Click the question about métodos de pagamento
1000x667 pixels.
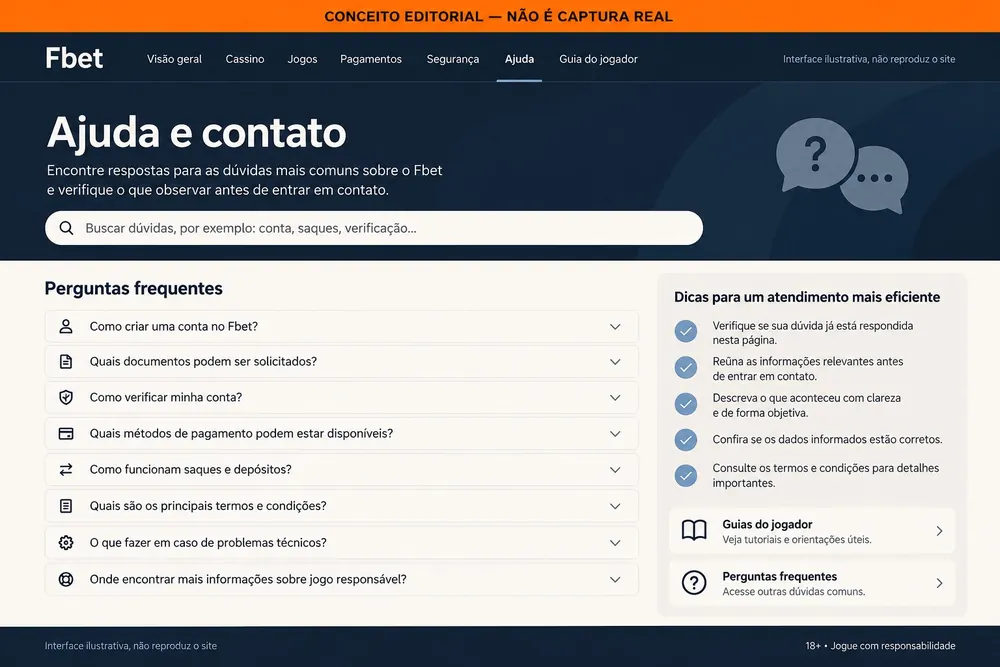pos(241,434)
